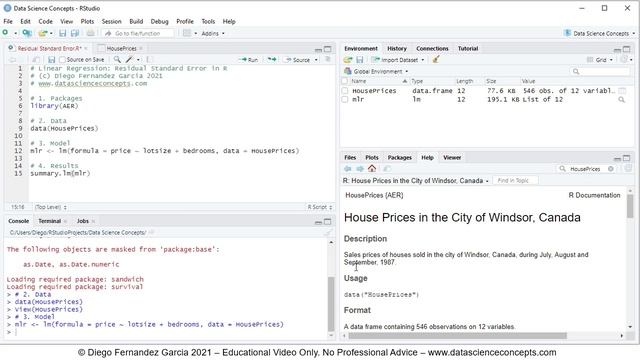Open the recent files dropdown arrow
This screenshot has width=640, height=360.
pos(51,33)
